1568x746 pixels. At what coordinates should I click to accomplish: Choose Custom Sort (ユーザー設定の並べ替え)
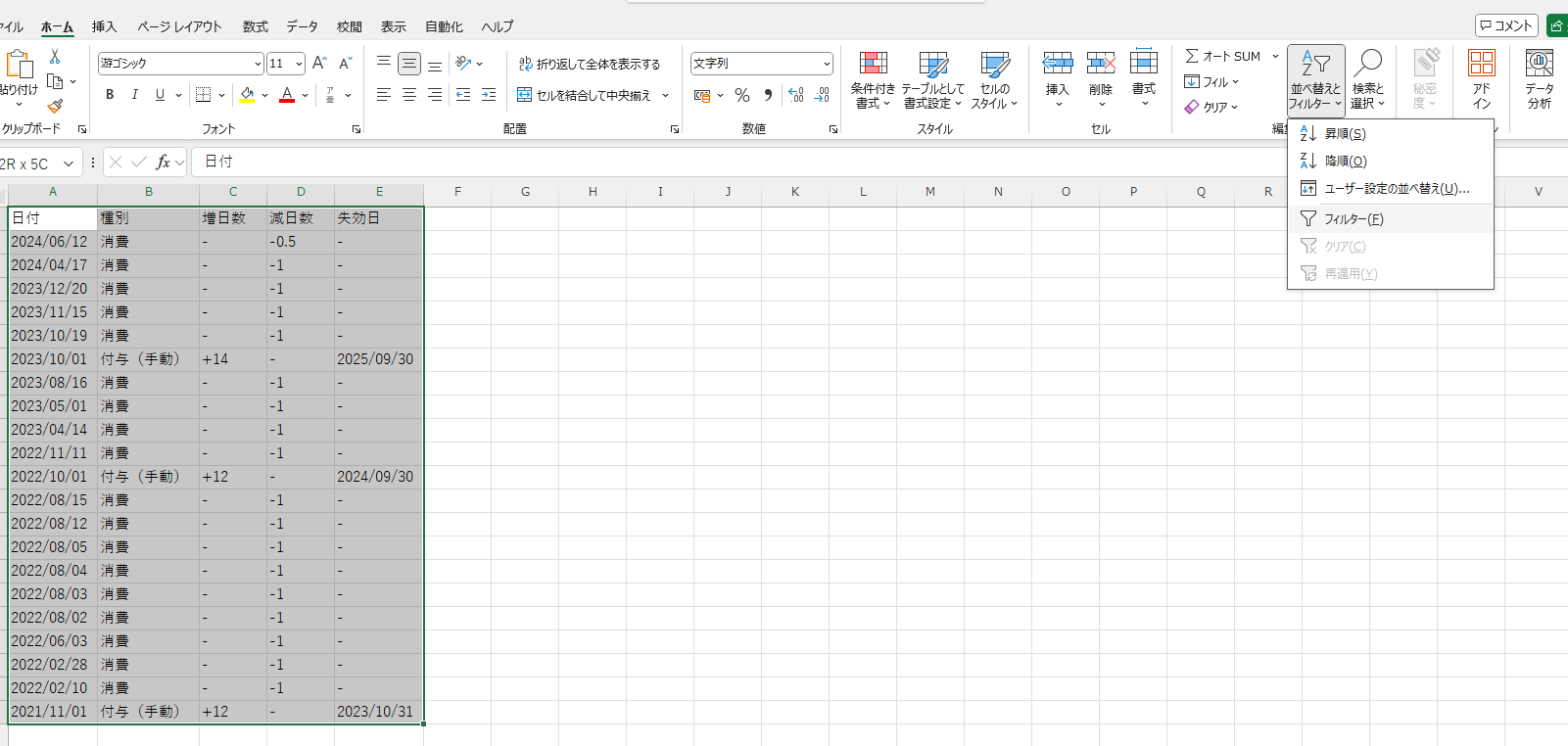[x=1390, y=188]
